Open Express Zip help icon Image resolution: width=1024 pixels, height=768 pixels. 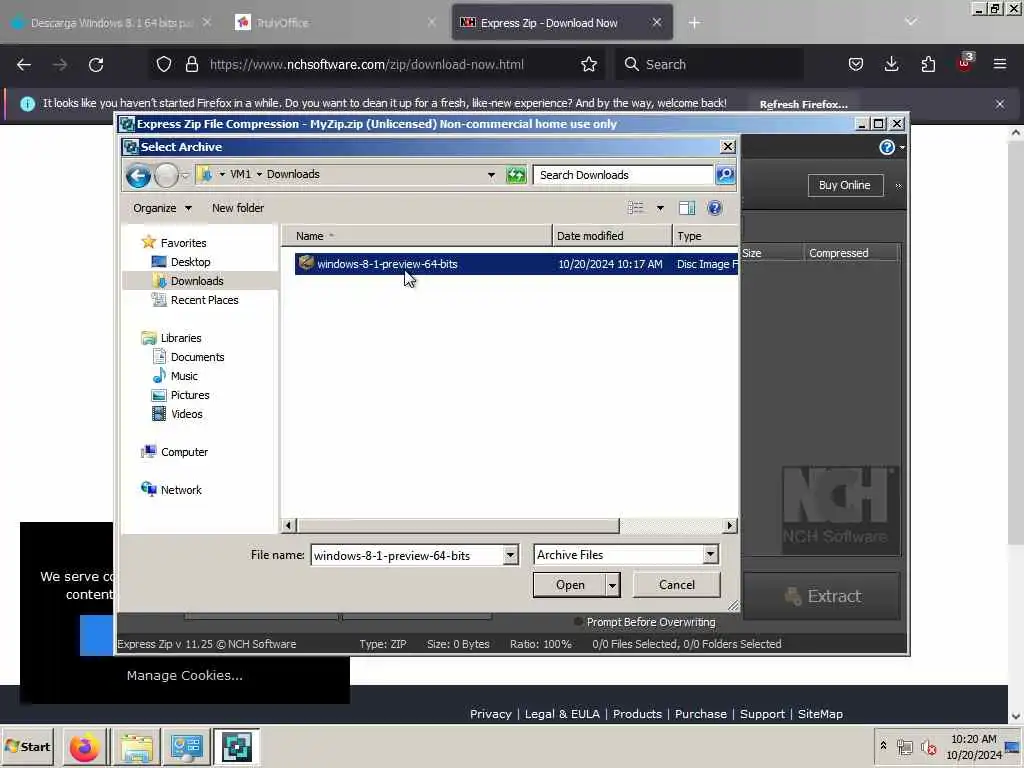coord(886,147)
